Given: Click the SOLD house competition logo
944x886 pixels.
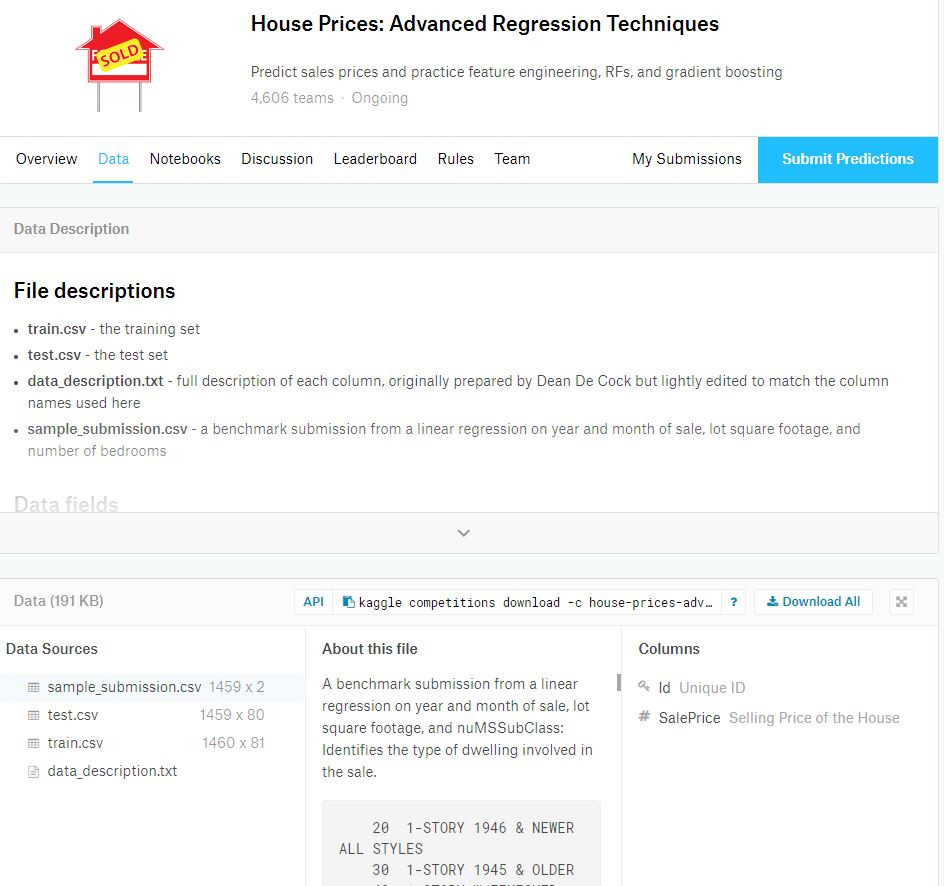Looking at the screenshot, I should pos(119,65).
